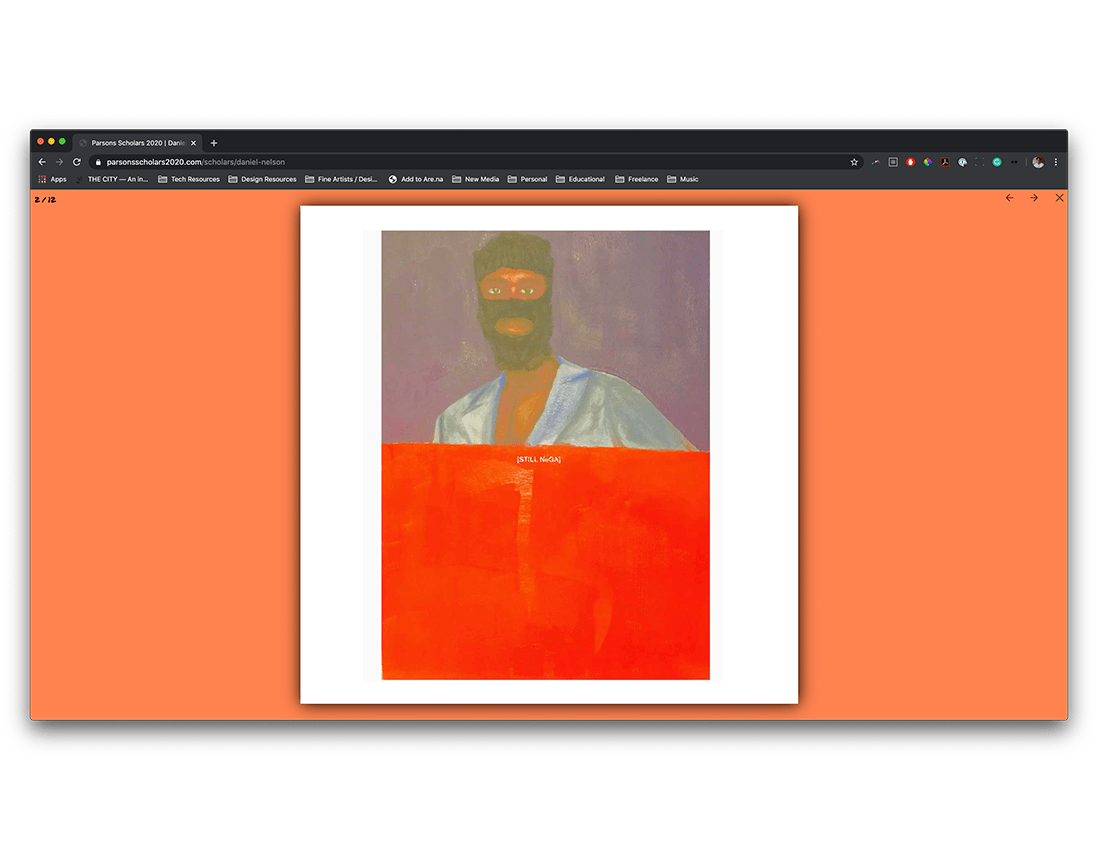Click the browser forward button

pyautogui.click(x=60, y=162)
